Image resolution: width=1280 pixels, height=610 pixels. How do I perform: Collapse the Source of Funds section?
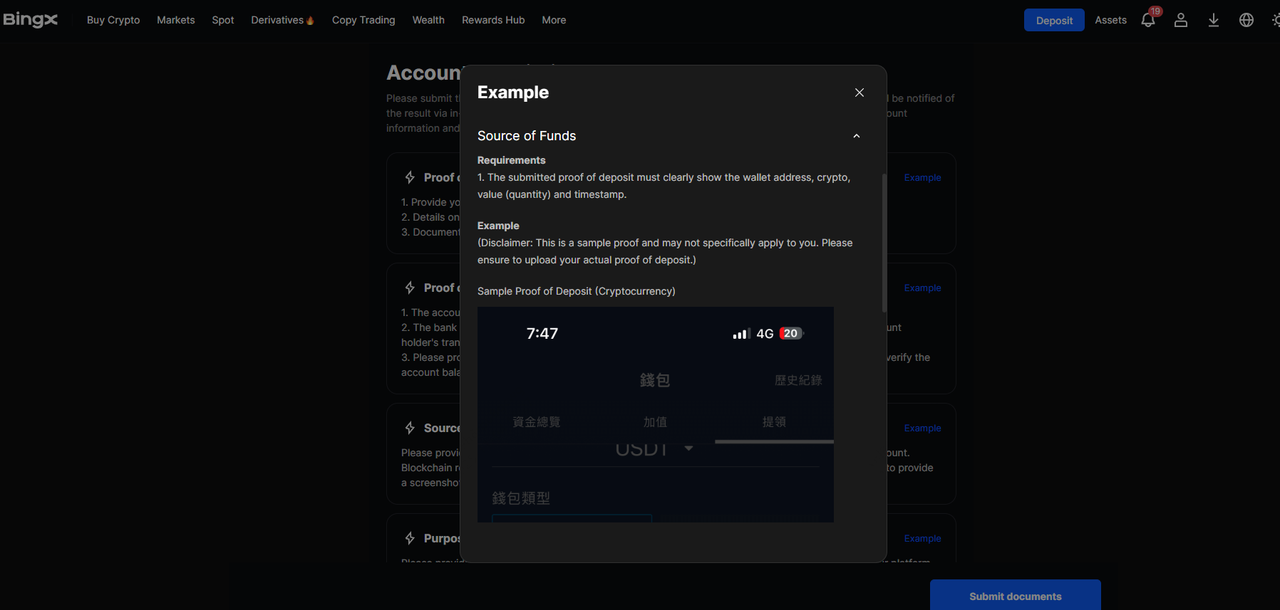[x=856, y=136]
